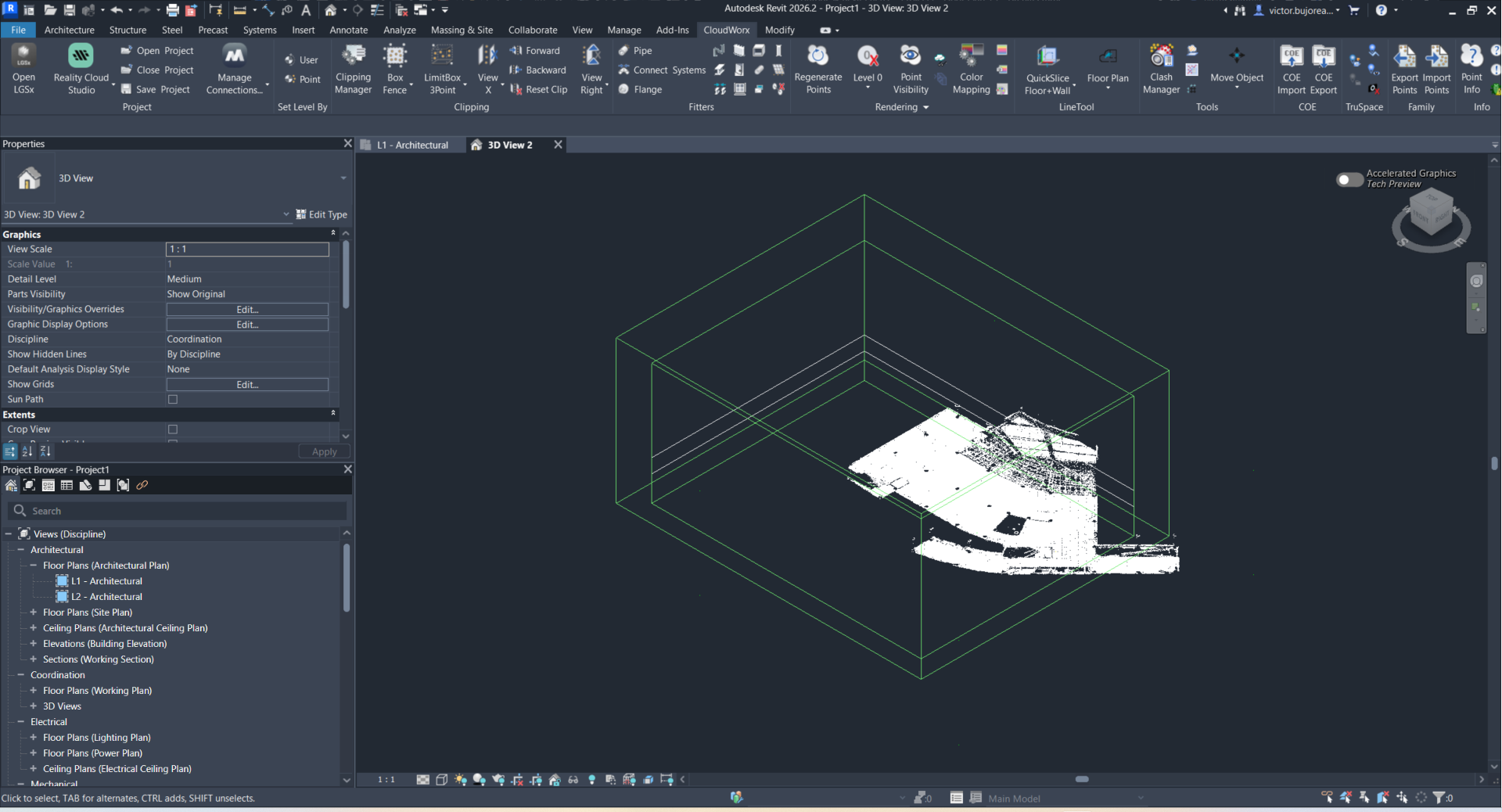Click the Open LGSx icon
Image resolution: width=1502 pixels, height=812 pixels.
click(23, 56)
